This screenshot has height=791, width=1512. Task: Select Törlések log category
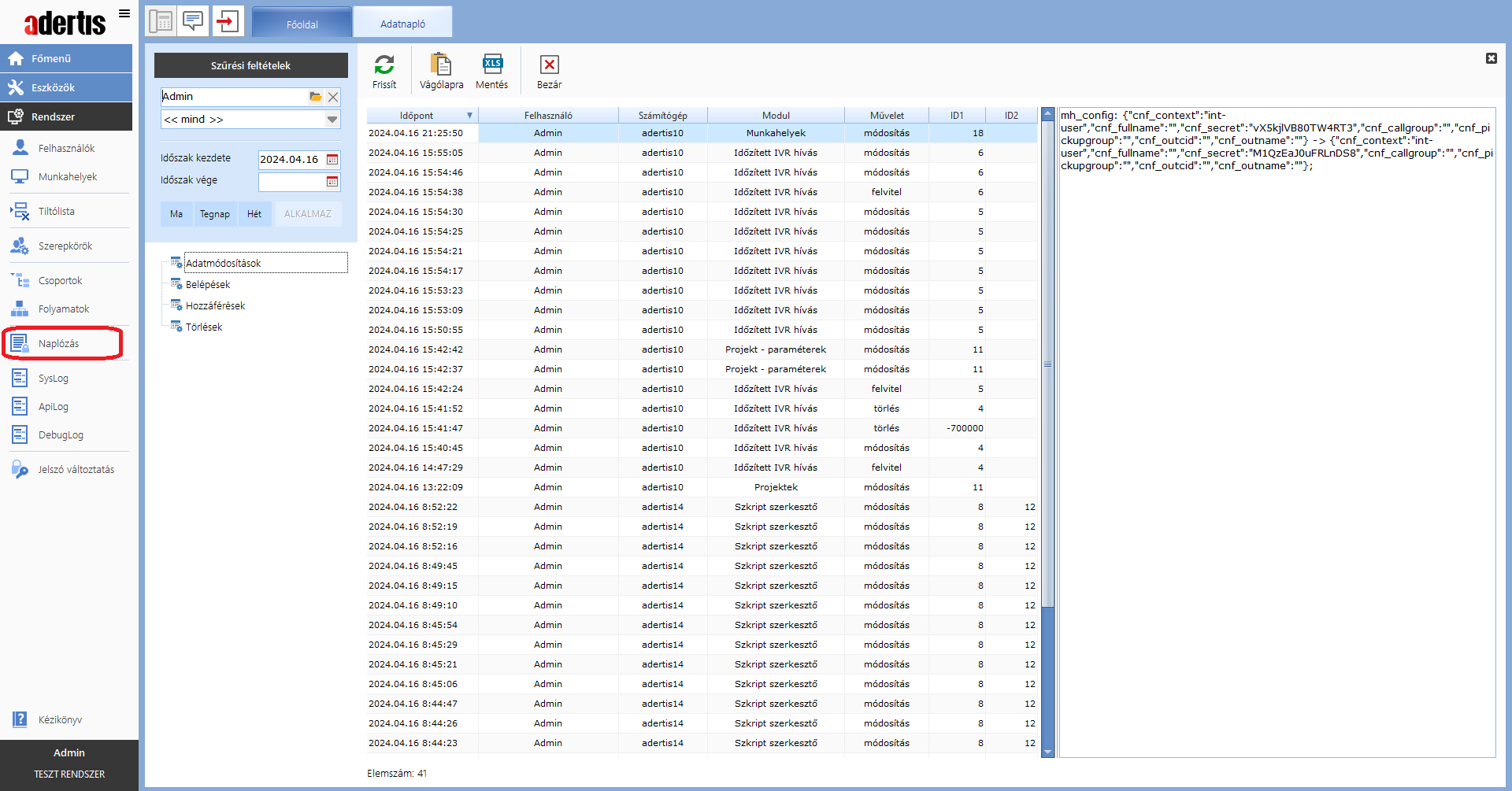(x=204, y=327)
